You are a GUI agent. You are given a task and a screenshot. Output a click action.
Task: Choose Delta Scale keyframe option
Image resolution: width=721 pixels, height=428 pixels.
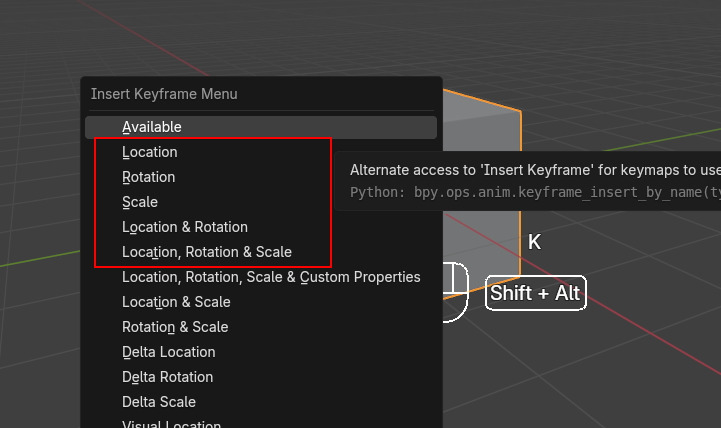(x=261, y=402)
